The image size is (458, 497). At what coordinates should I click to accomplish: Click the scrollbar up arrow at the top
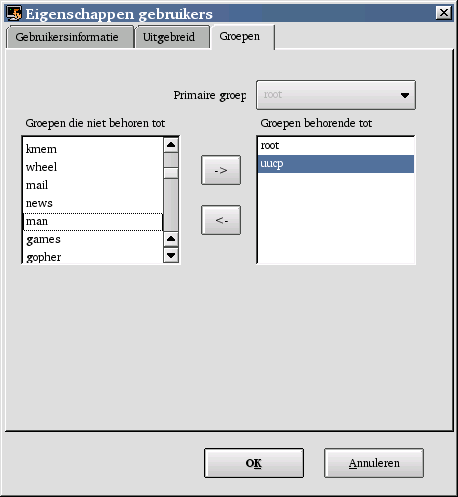click(x=171, y=145)
